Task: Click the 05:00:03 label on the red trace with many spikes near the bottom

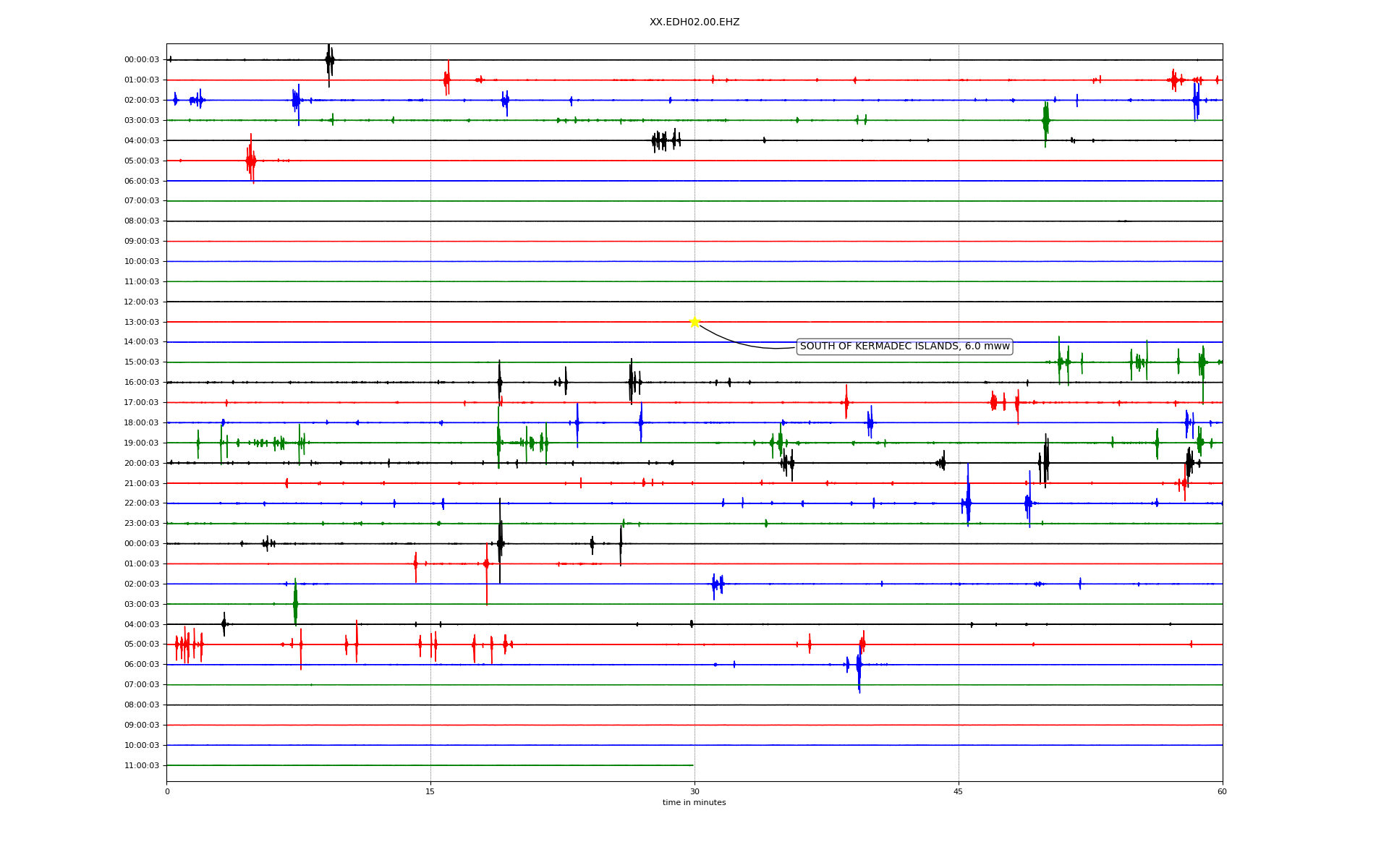Action: pos(142,644)
